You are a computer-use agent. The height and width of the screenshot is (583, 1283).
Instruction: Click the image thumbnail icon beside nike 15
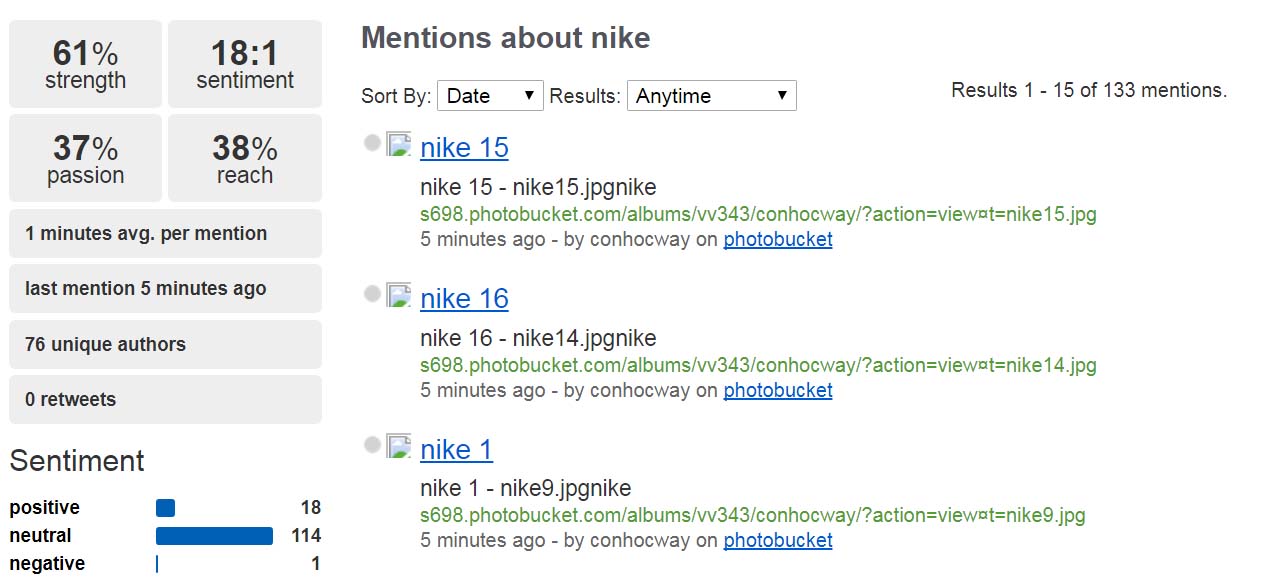[396, 145]
